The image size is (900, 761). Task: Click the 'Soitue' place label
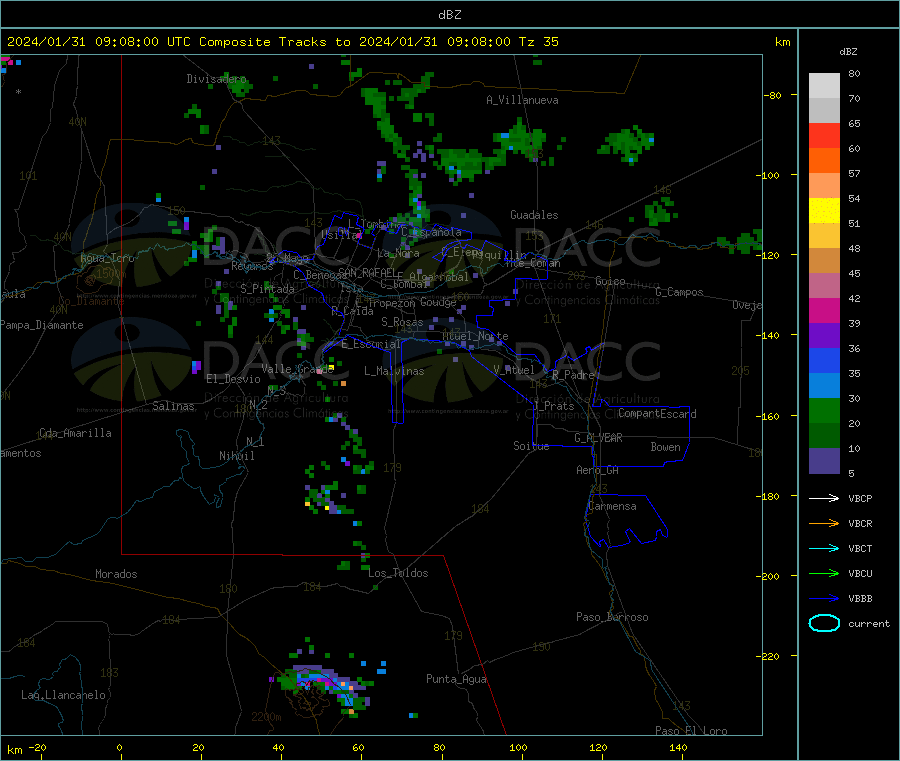531,446
